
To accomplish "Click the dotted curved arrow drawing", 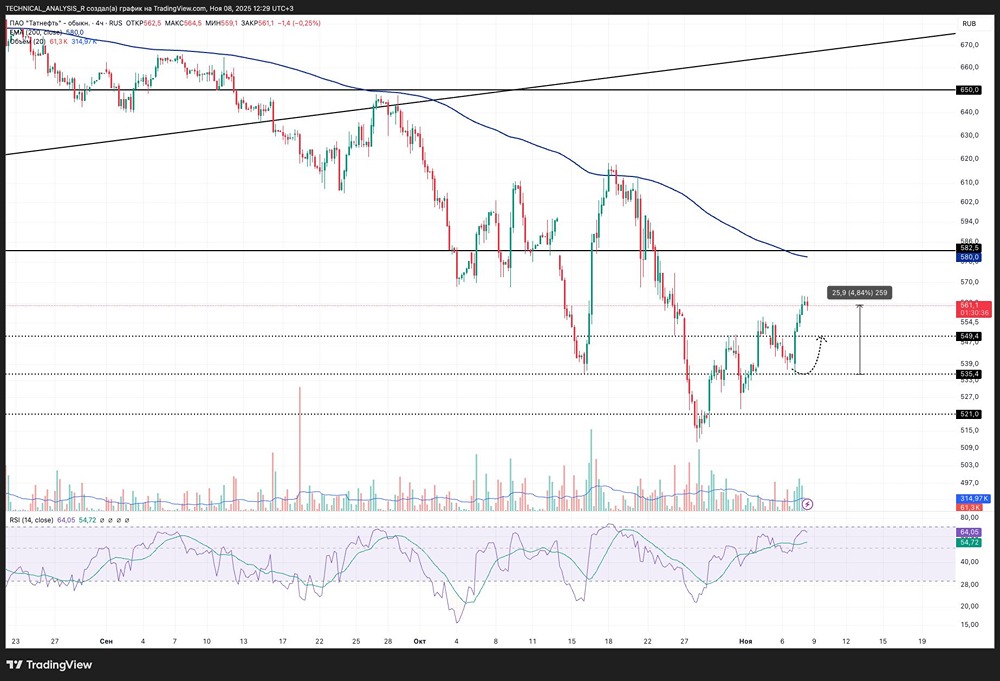I will (812, 355).
